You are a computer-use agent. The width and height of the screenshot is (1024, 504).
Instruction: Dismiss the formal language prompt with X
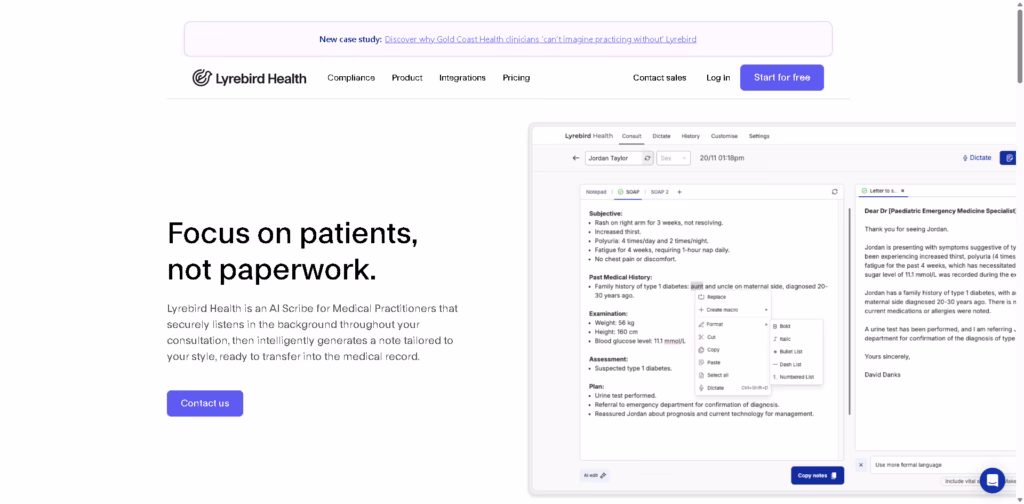click(x=861, y=464)
